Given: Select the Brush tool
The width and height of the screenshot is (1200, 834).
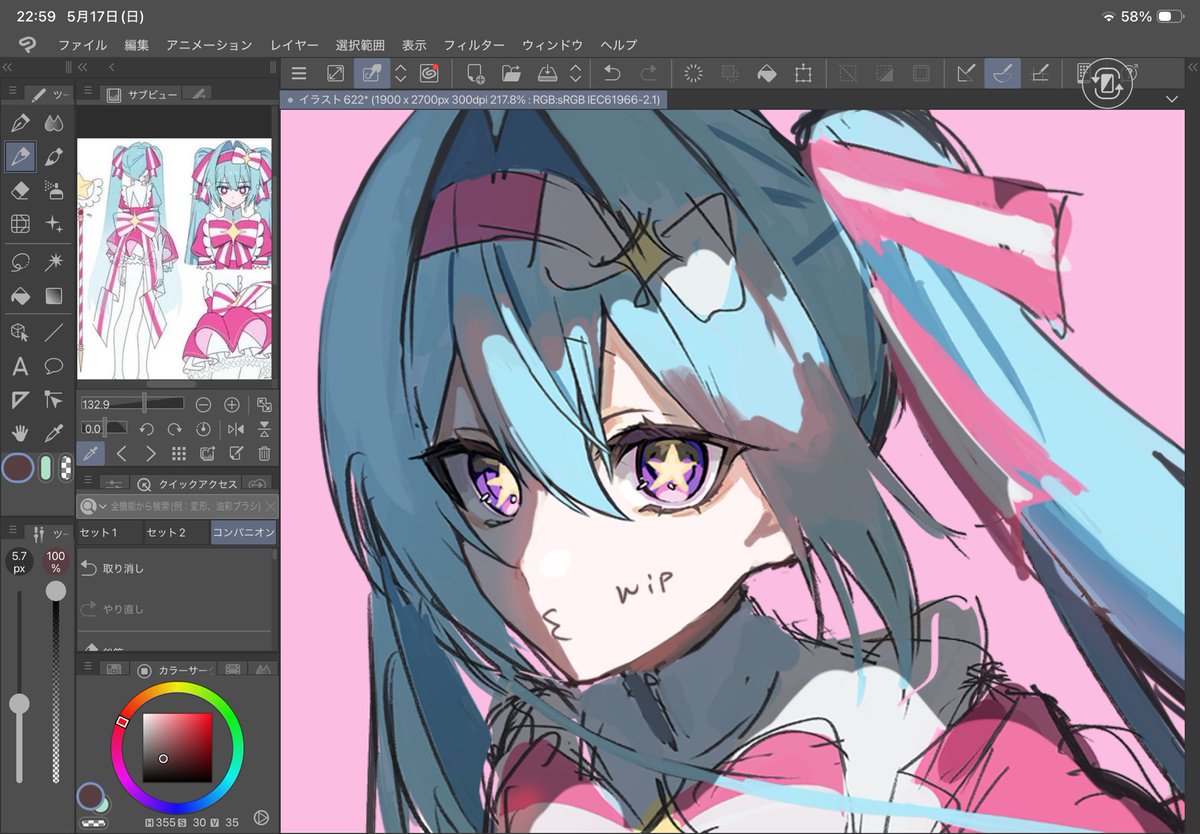Looking at the screenshot, I should pyautogui.click(x=54, y=156).
